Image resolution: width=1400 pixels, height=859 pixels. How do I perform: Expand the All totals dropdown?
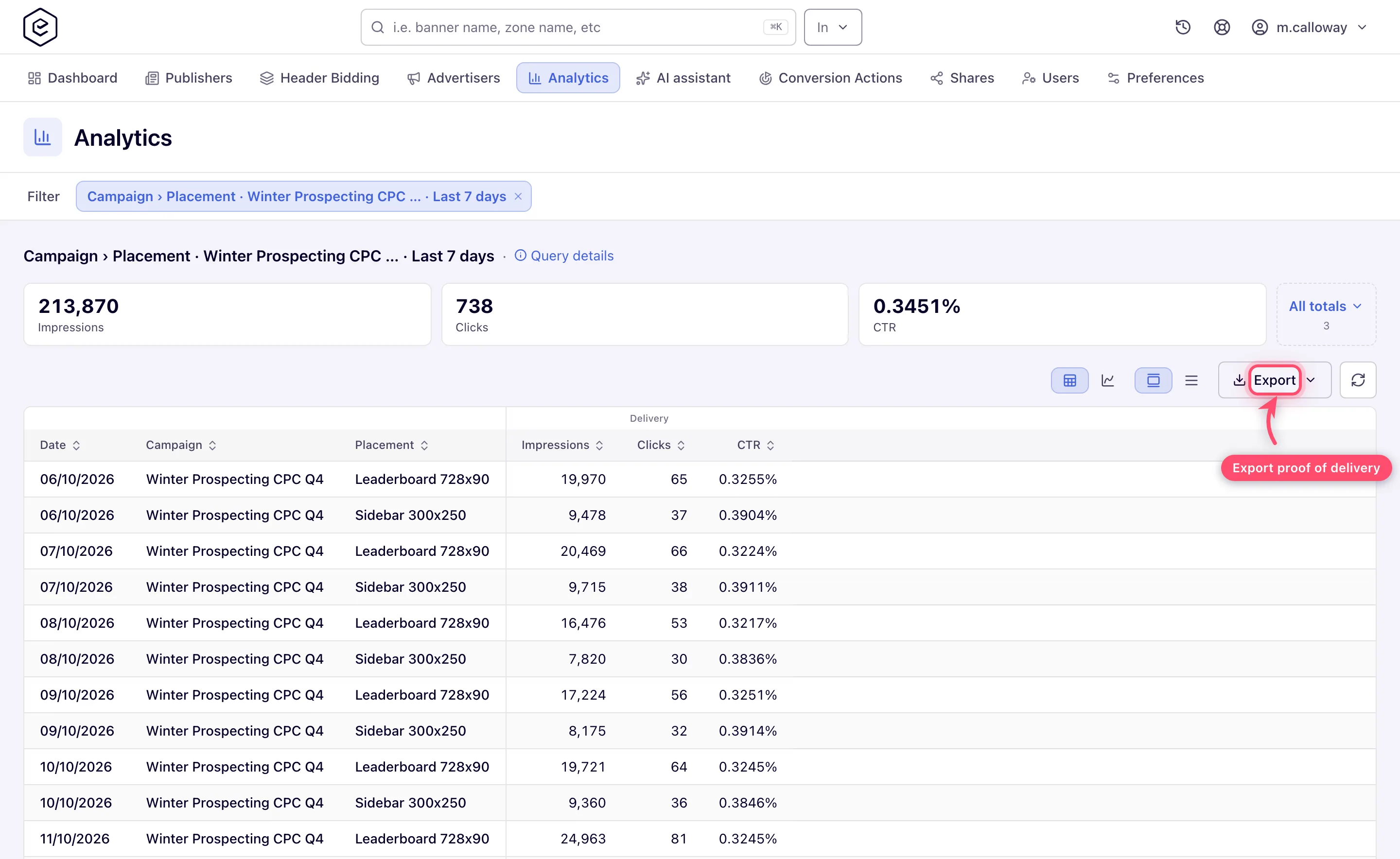(x=1326, y=314)
